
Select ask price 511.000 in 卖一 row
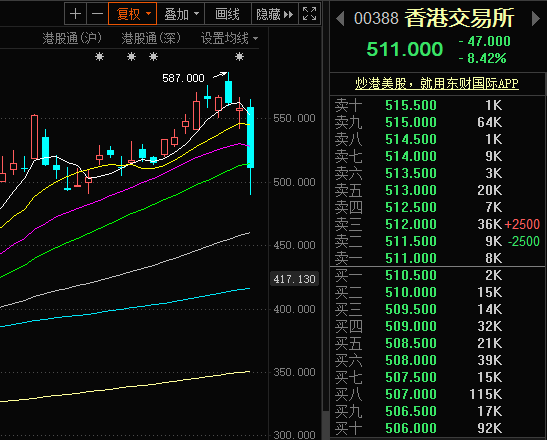click(411, 258)
